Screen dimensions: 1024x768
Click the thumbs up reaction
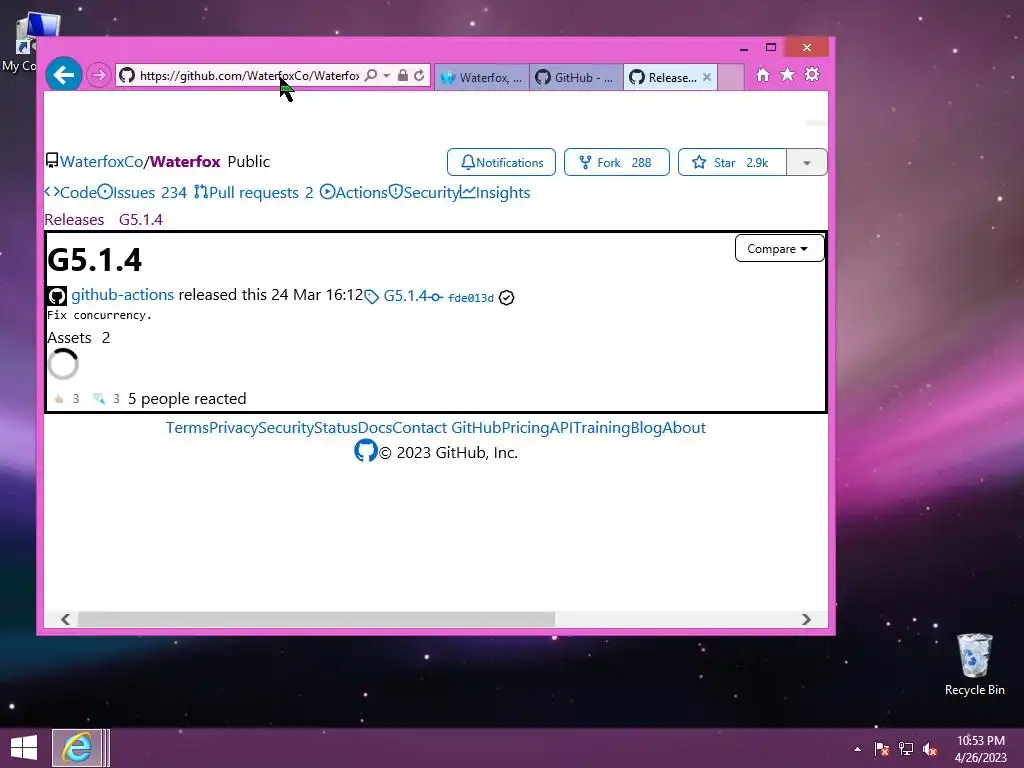click(67, 398)
